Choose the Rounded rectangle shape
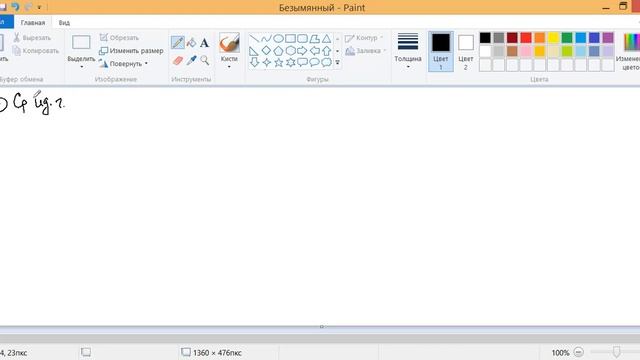The width and height of the screenshot is (640, 360). pyautogui.click(x=302, y=39)
